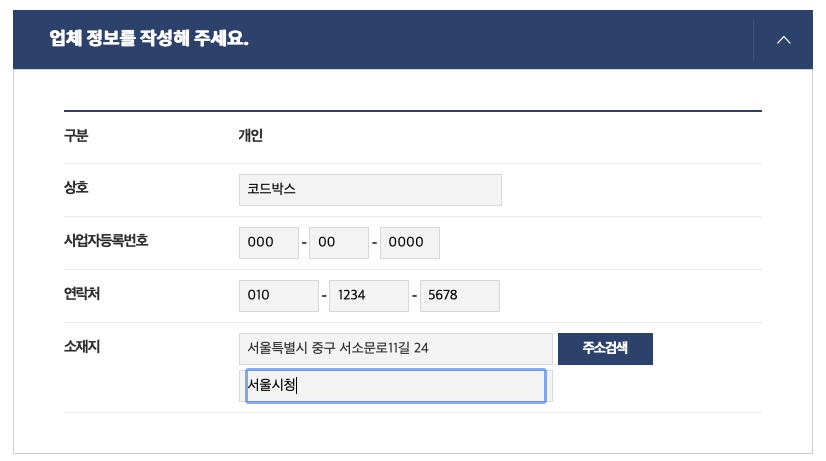
Task: Select the 연락처 middle field showing 1234
Action: 369,296
